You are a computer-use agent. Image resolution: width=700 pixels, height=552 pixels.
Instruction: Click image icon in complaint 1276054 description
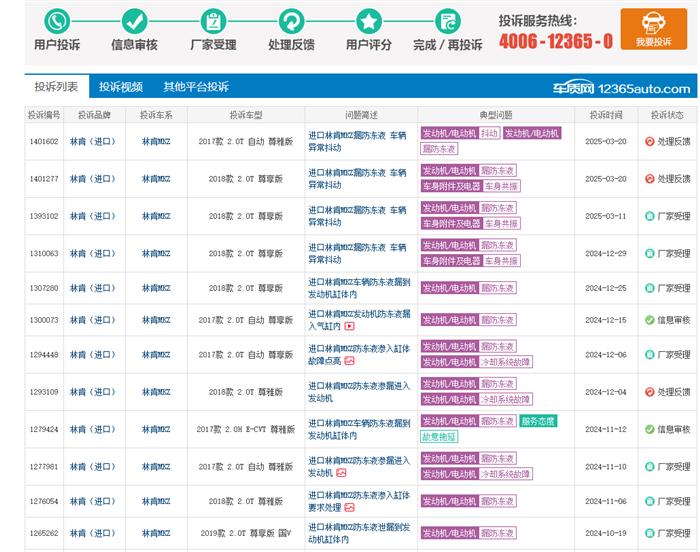point(350,507)
